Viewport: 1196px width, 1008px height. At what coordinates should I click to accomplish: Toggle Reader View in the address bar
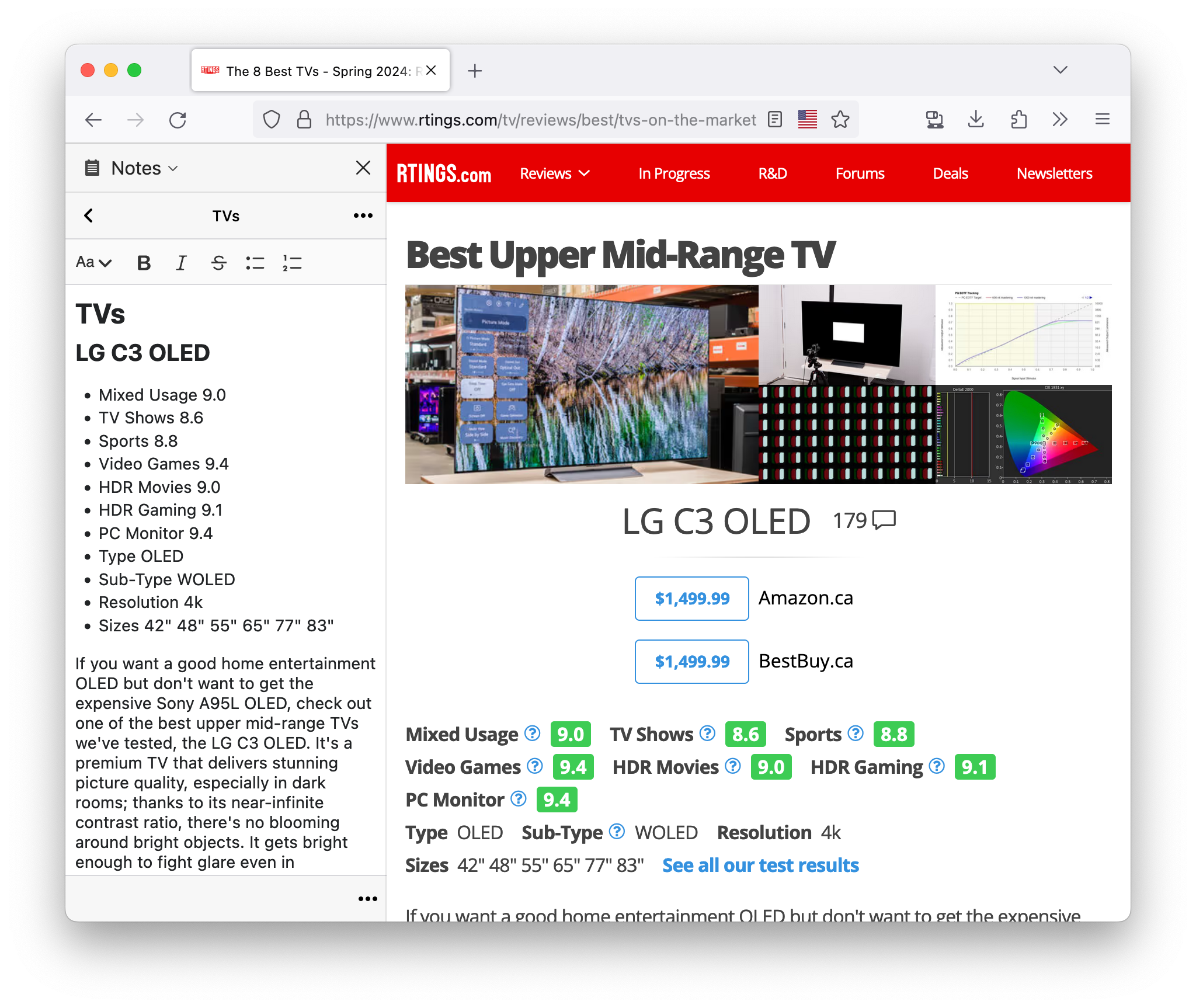(x=775, y=119)
